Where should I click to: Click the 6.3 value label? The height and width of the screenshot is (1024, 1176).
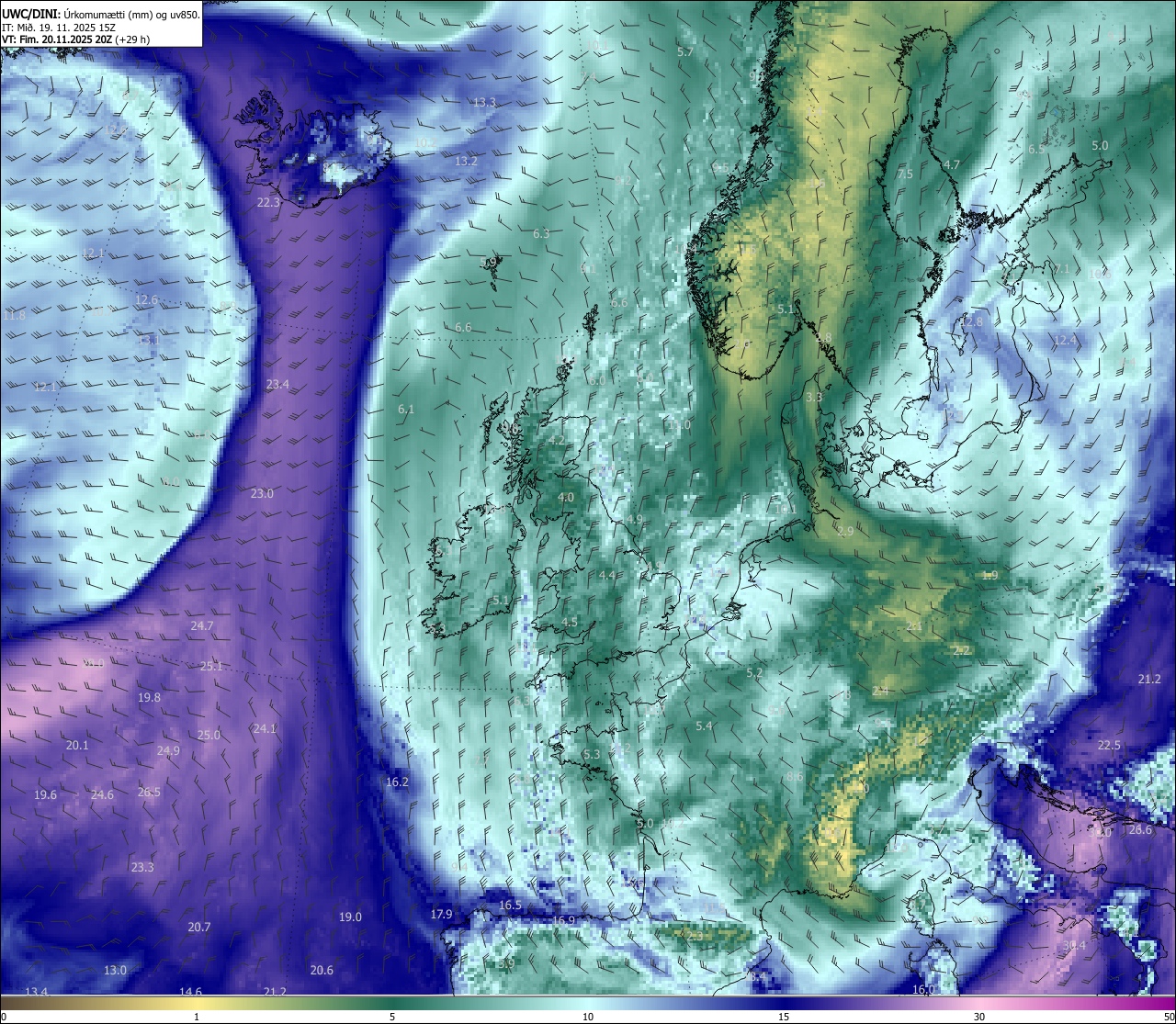tap(541, 234)
